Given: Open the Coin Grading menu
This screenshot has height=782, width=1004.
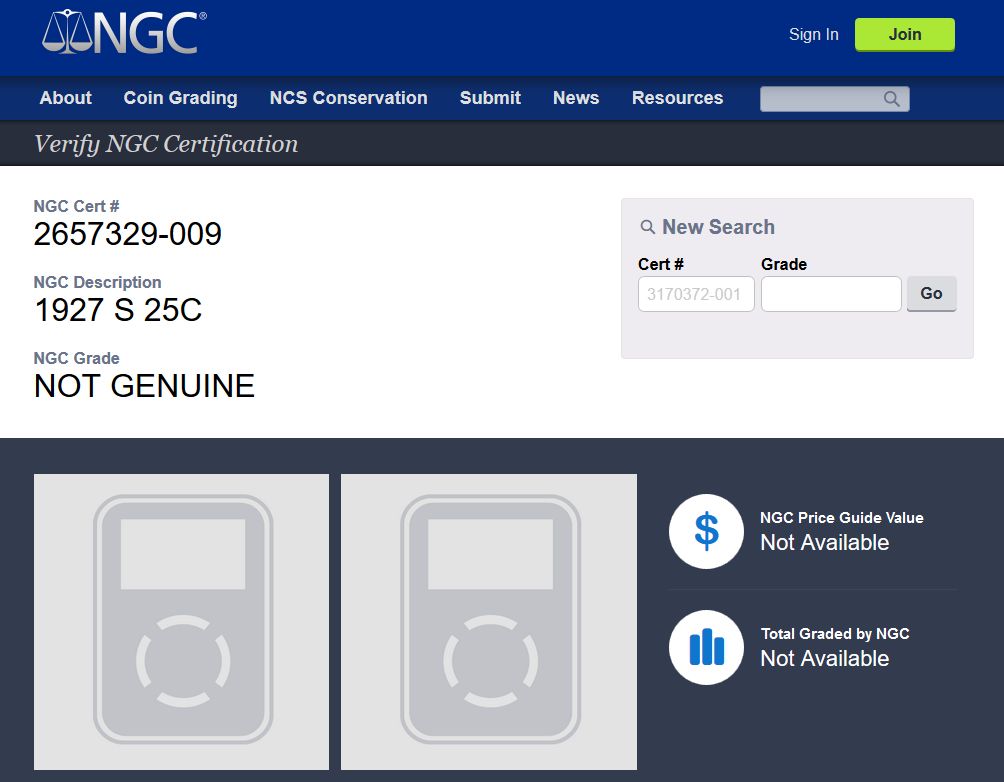Looking at the screenshot, I should point(181,98).
